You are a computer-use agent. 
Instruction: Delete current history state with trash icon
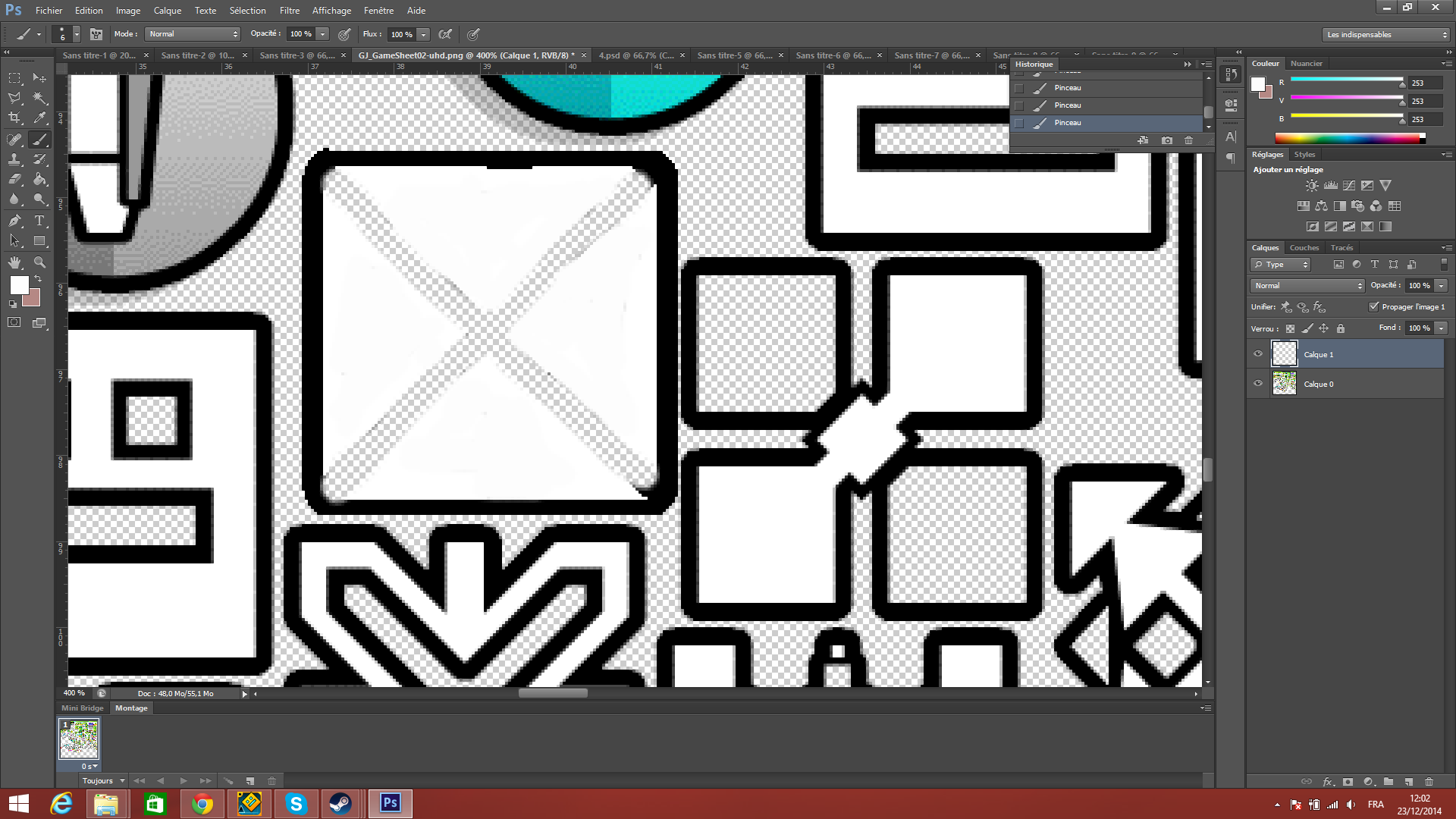click(x=1188, y=140)
